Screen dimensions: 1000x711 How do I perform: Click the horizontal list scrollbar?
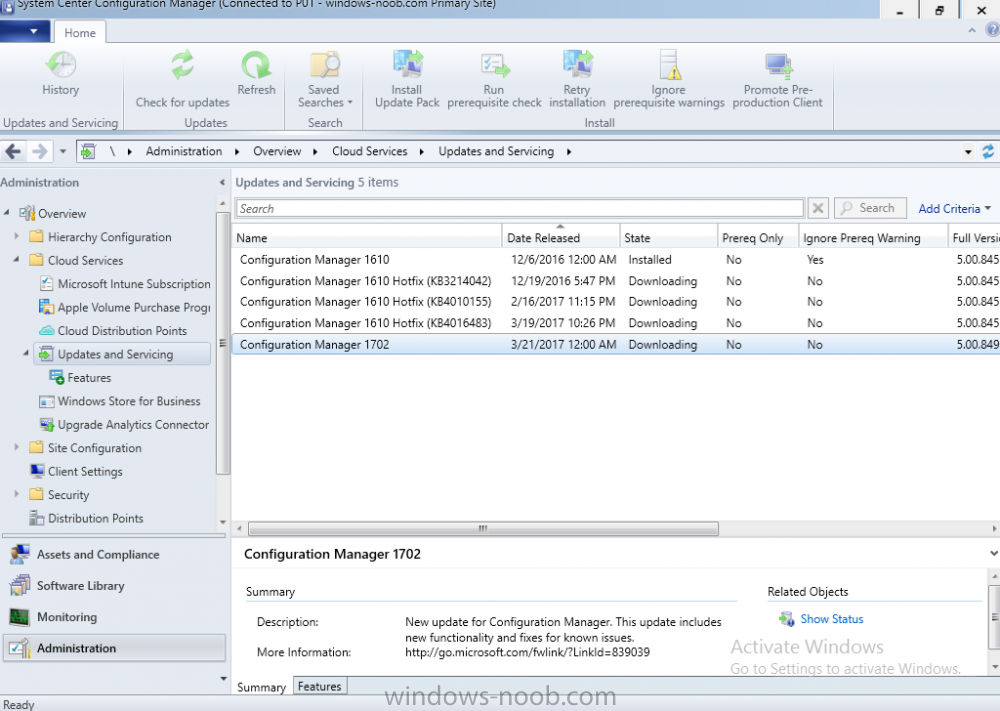[x=483, y=529]
